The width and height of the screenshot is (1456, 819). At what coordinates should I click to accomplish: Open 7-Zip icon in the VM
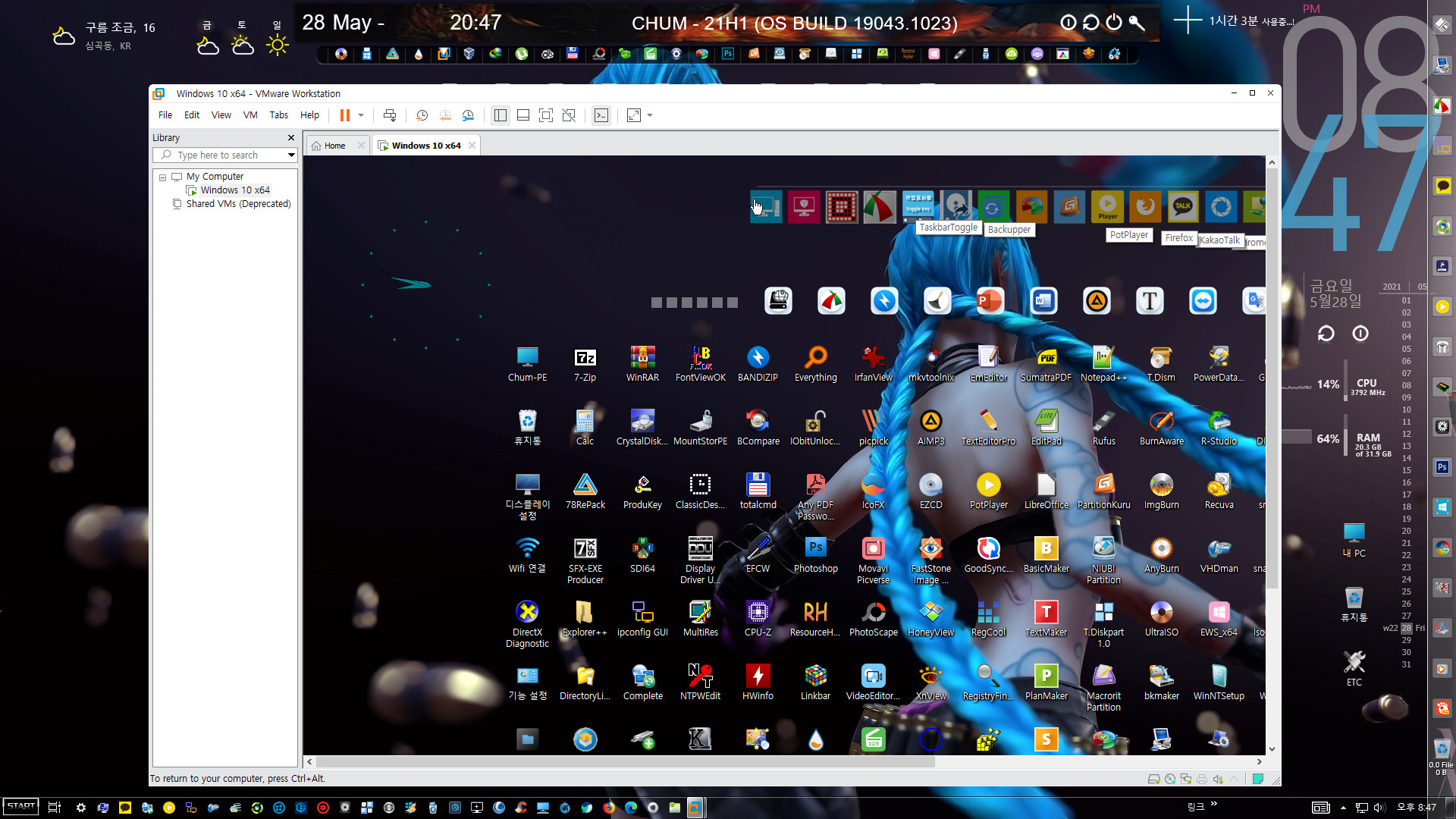click(x=585, y=363)
